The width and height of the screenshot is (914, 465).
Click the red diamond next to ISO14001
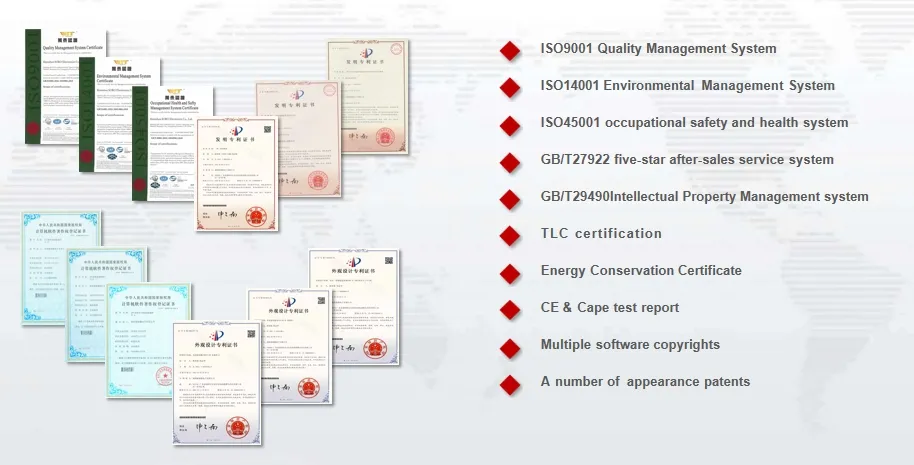pos(510,88)
